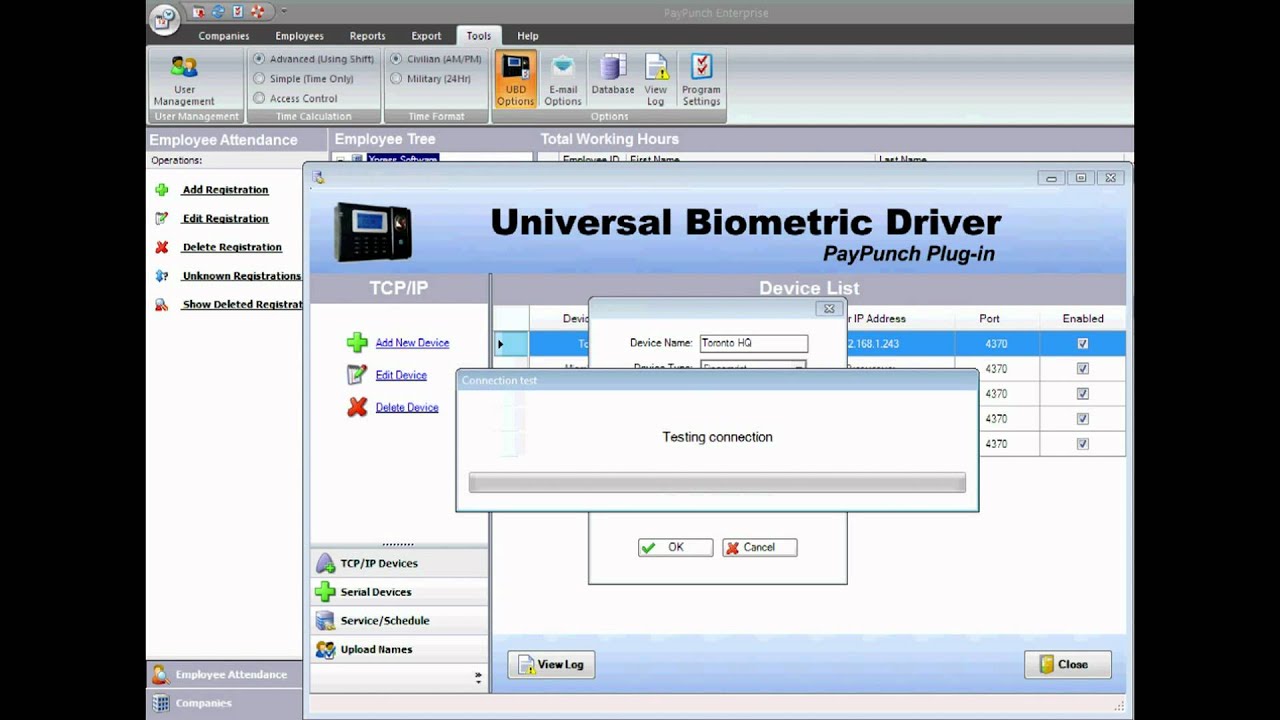This screenshot has height=720, width=1280.
Task: Open the PayPunch application orb menu
Action: [x=164, y=18]
